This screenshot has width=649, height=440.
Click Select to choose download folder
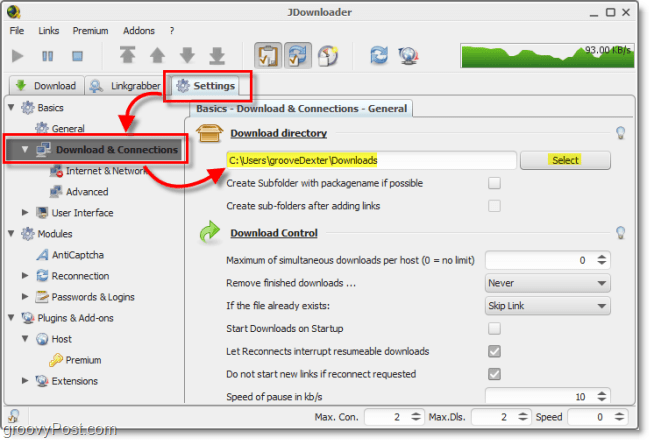565,160
